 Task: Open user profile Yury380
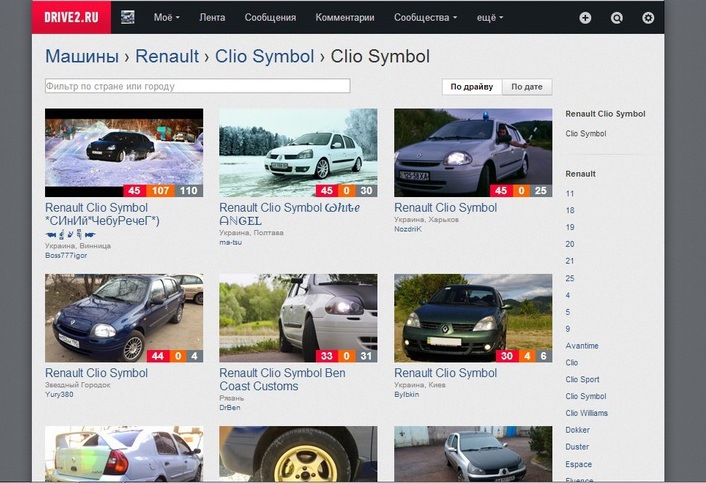[59, 394]
